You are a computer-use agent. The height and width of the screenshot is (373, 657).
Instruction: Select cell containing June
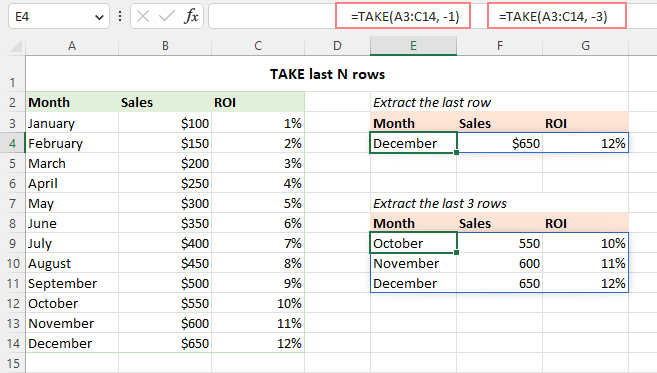pos(72,223)
